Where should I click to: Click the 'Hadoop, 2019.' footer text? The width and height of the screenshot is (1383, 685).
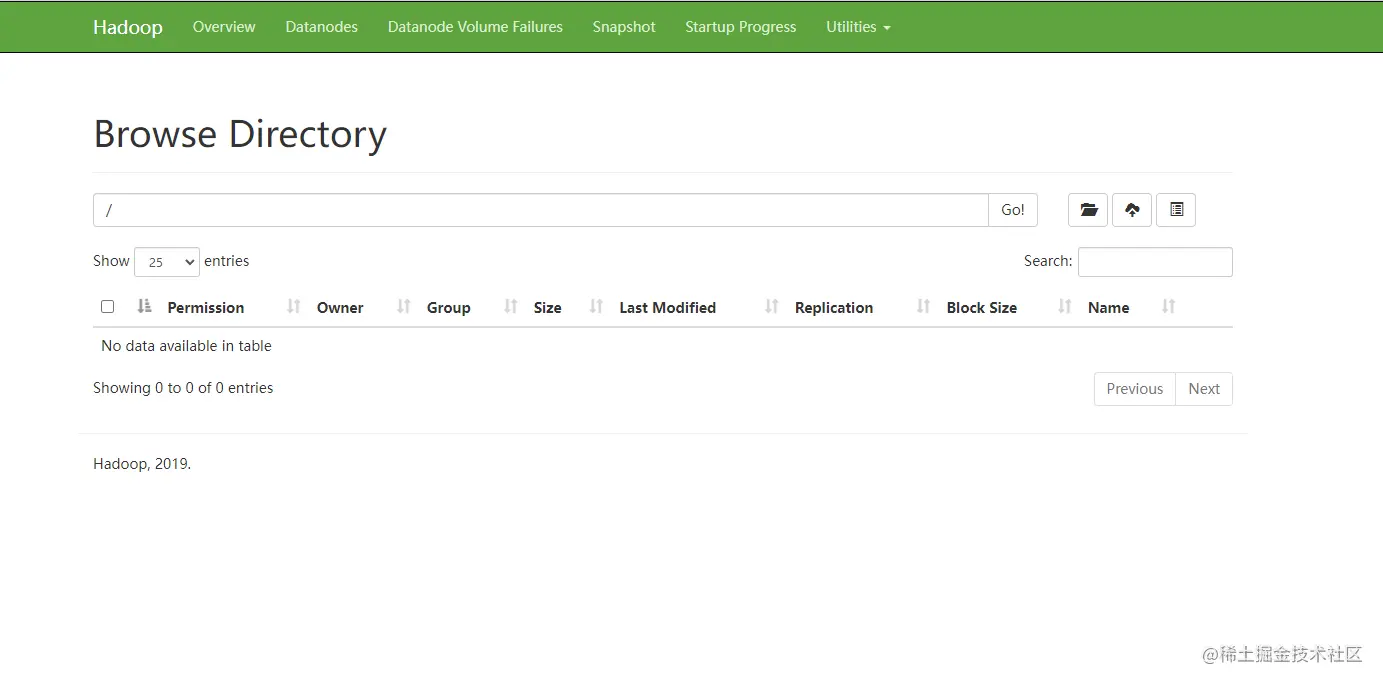[142, 464]
